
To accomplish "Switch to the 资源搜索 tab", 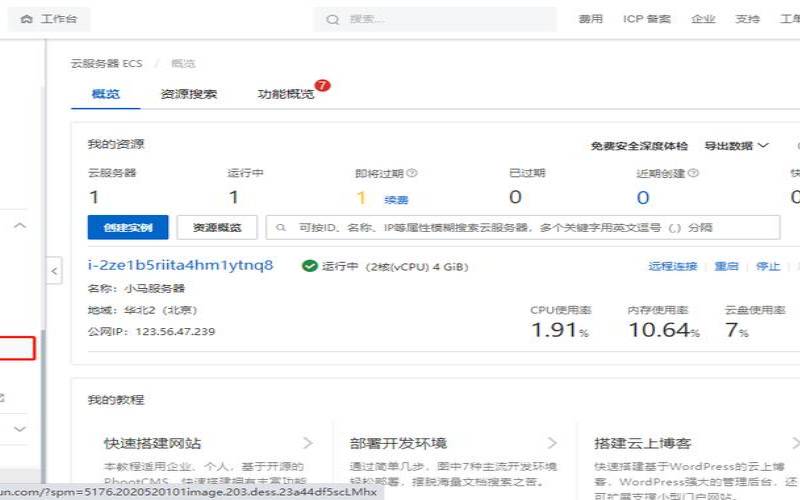I will pos(189,94).
